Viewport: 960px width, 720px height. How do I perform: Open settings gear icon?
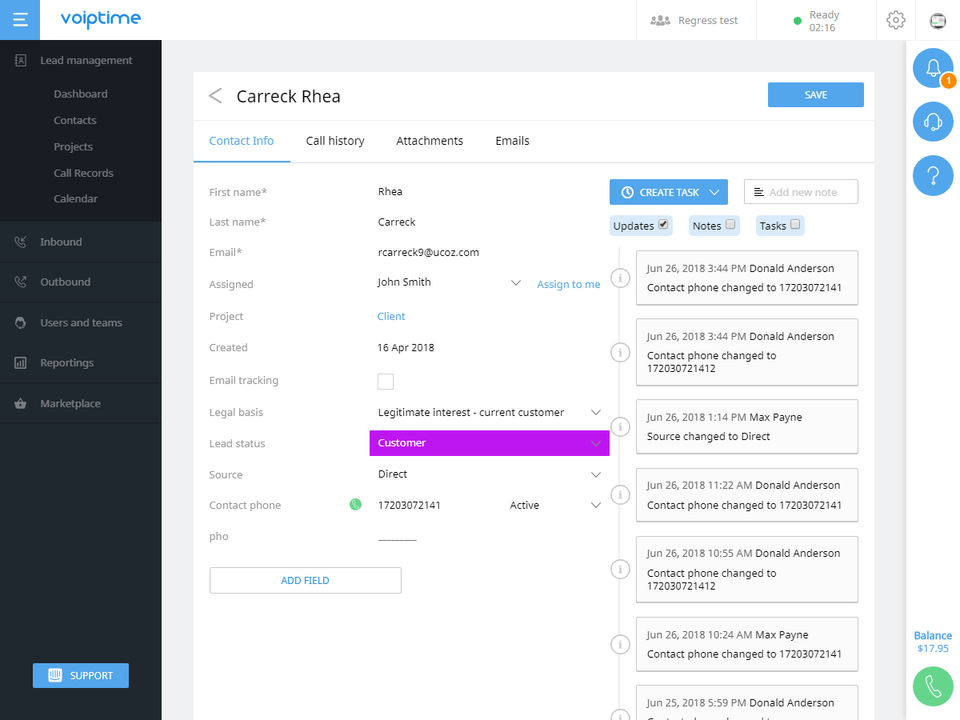coord(896,20)
